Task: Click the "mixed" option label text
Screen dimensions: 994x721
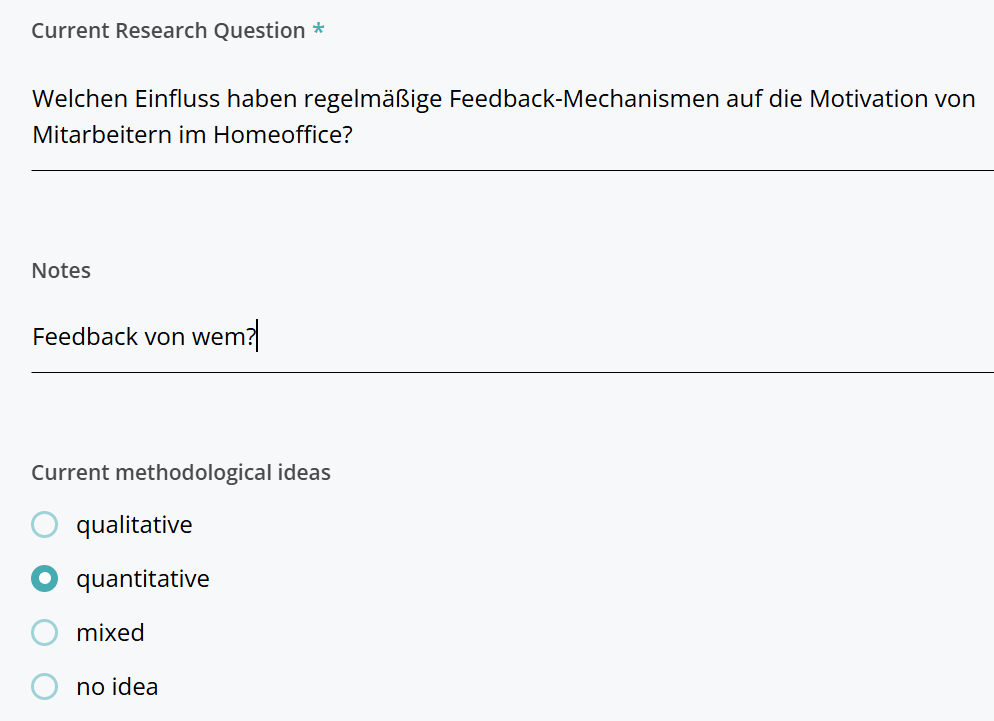Action: [110, 633]
